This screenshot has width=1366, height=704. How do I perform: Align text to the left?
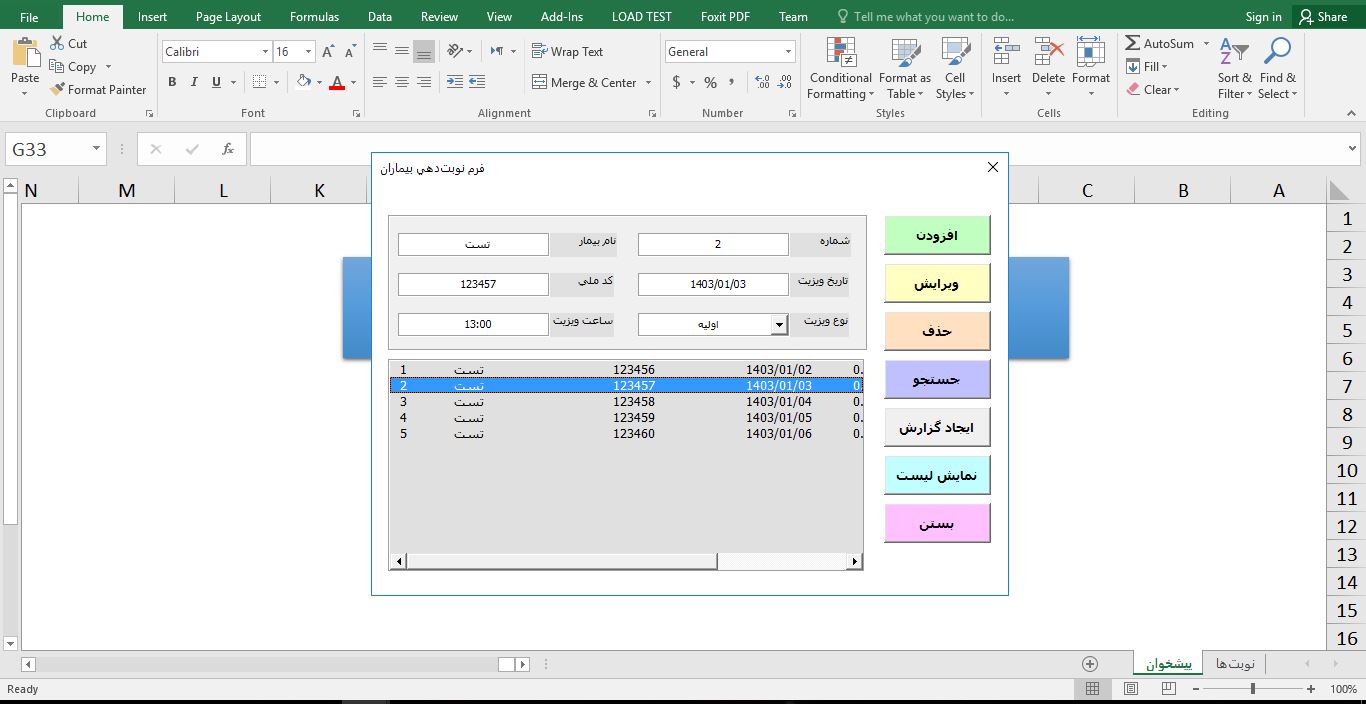380,82
